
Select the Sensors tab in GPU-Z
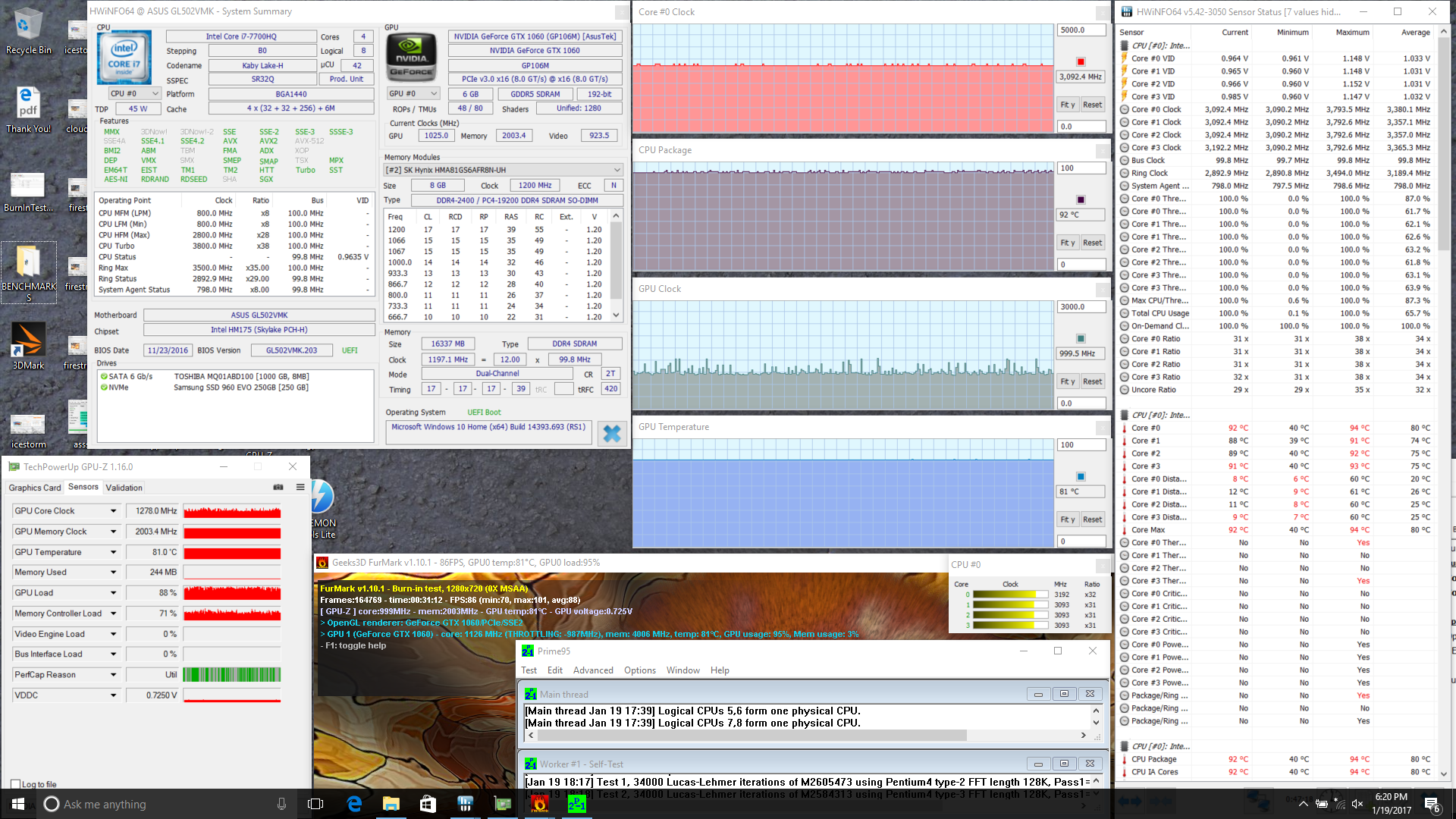83,487
